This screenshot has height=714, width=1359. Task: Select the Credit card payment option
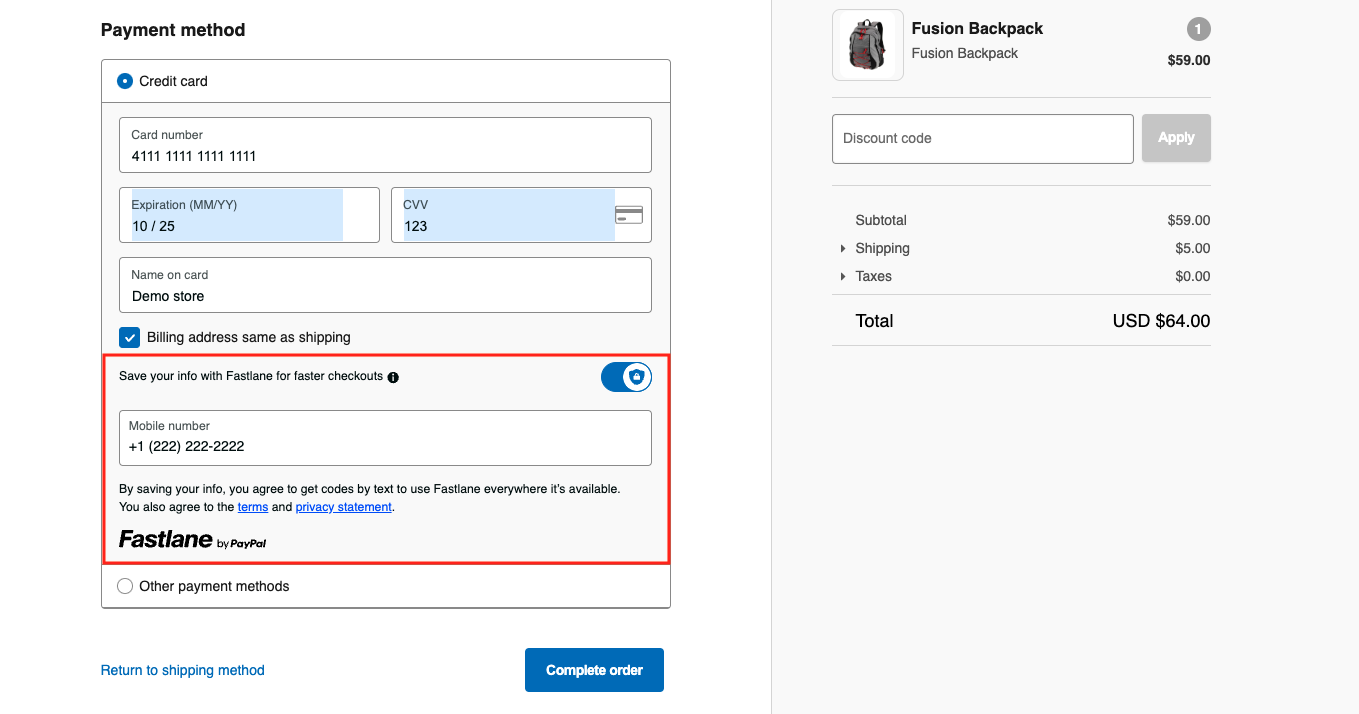(x=124, y=81)
